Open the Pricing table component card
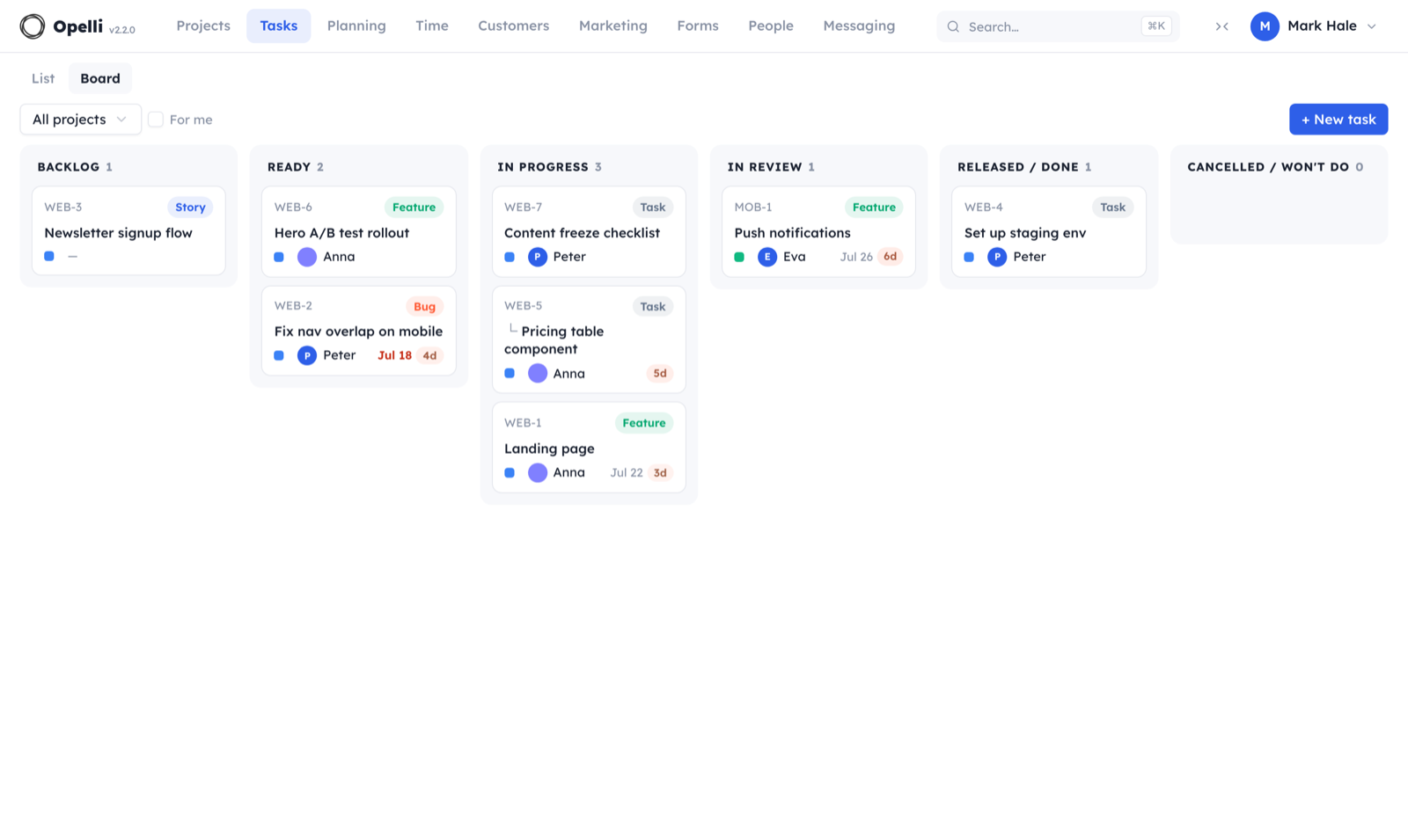The image size is (1408, 840). click(x=589, y=340)
